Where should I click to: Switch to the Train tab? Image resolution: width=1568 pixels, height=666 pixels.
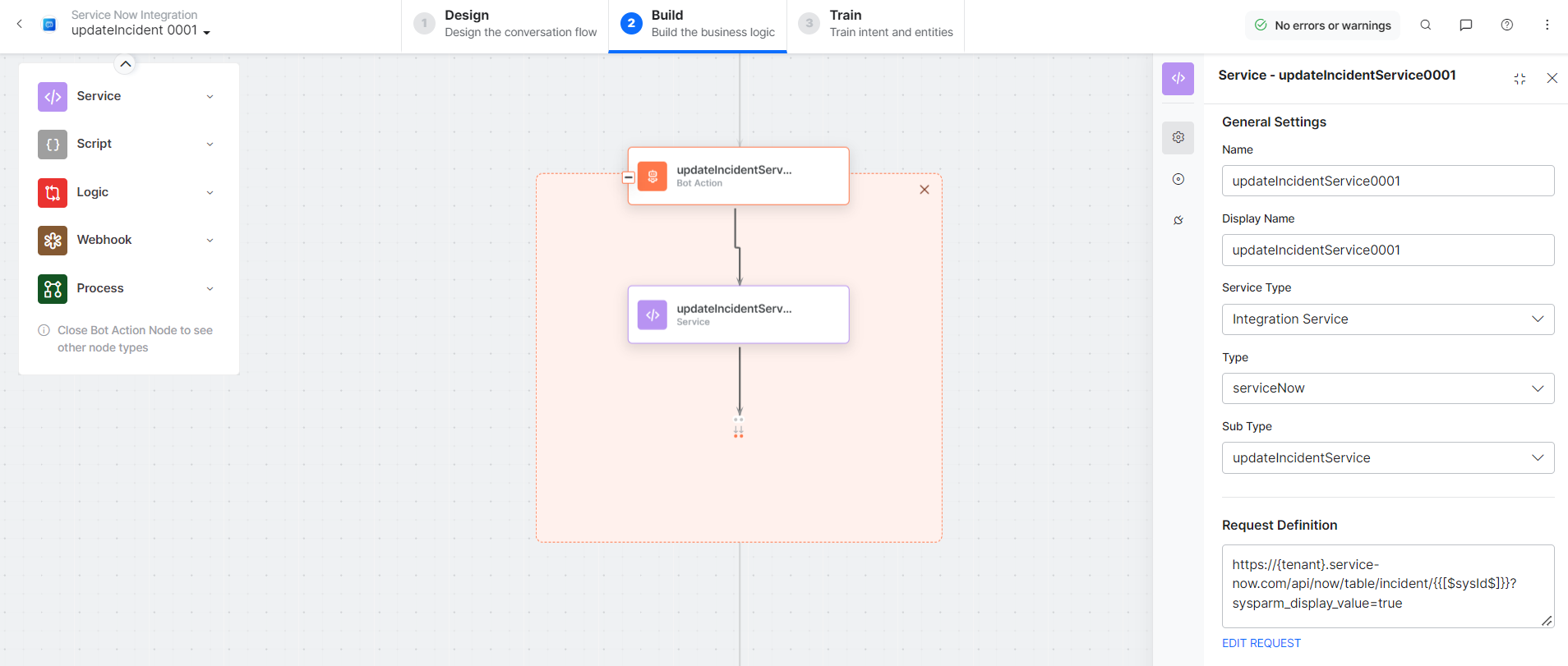[x=875, y=24]
